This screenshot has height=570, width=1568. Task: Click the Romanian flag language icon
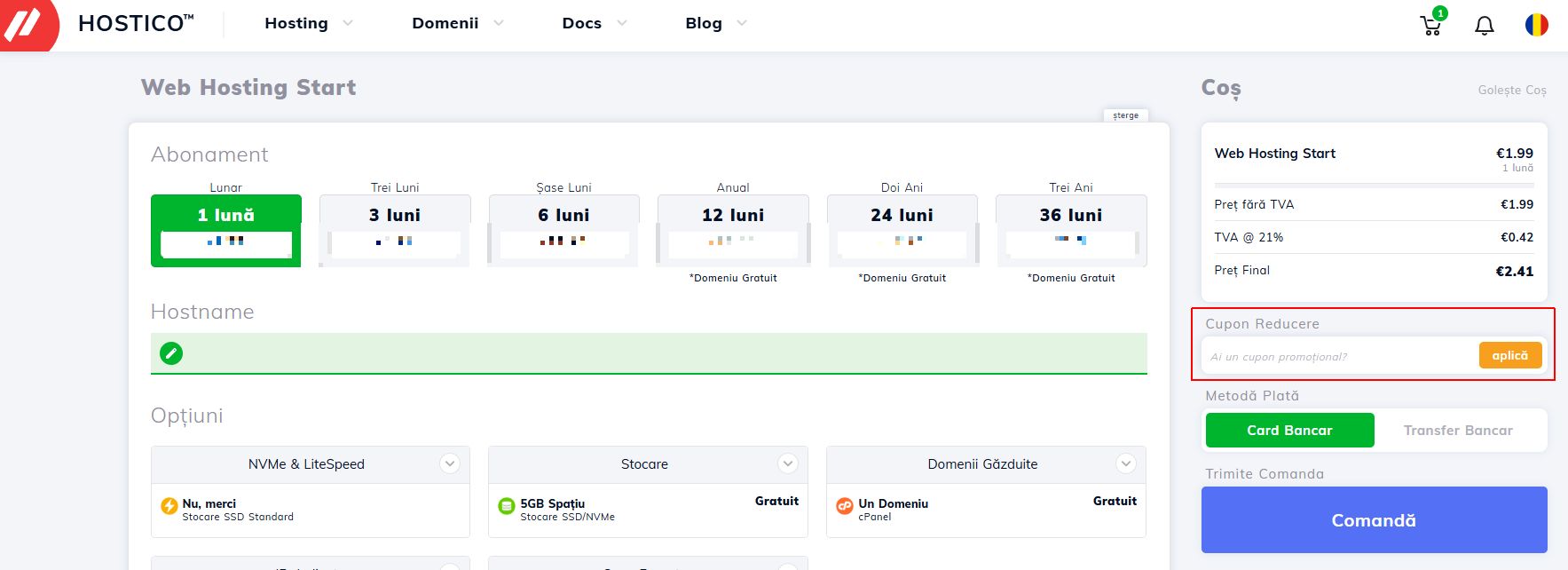(x=1537, y=25)
